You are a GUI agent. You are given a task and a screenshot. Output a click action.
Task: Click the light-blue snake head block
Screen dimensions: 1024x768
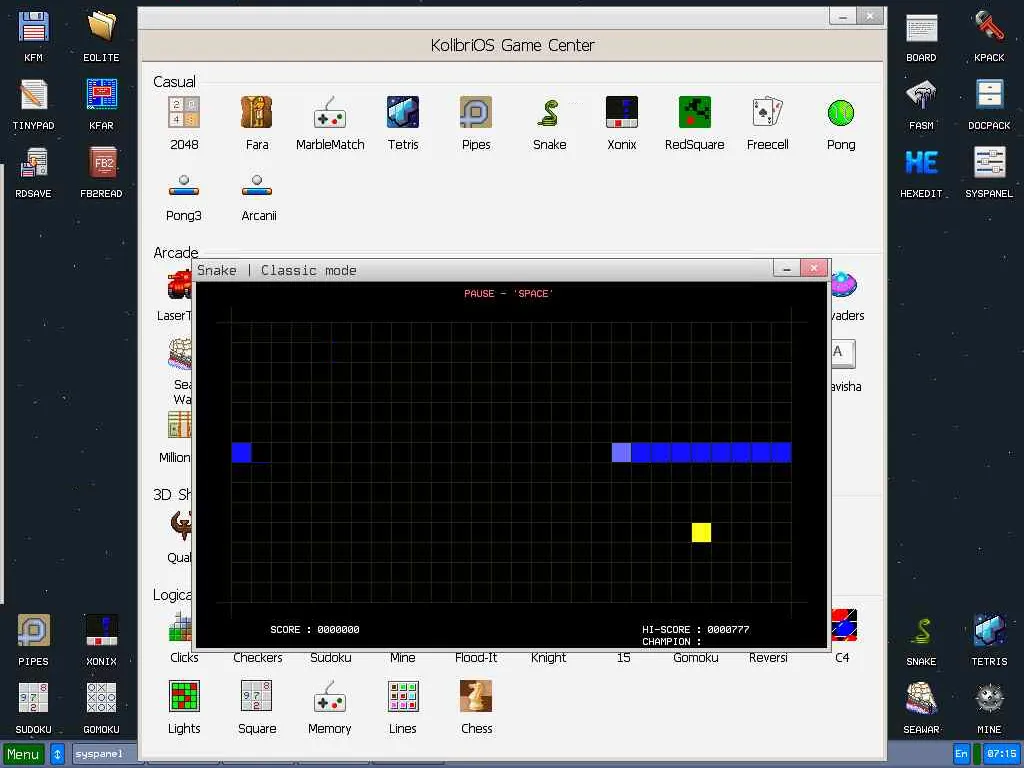[x=621, y=452]
